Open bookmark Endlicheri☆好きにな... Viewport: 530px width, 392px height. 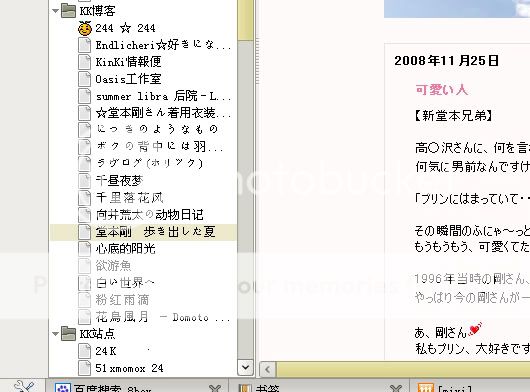(163, 45)
